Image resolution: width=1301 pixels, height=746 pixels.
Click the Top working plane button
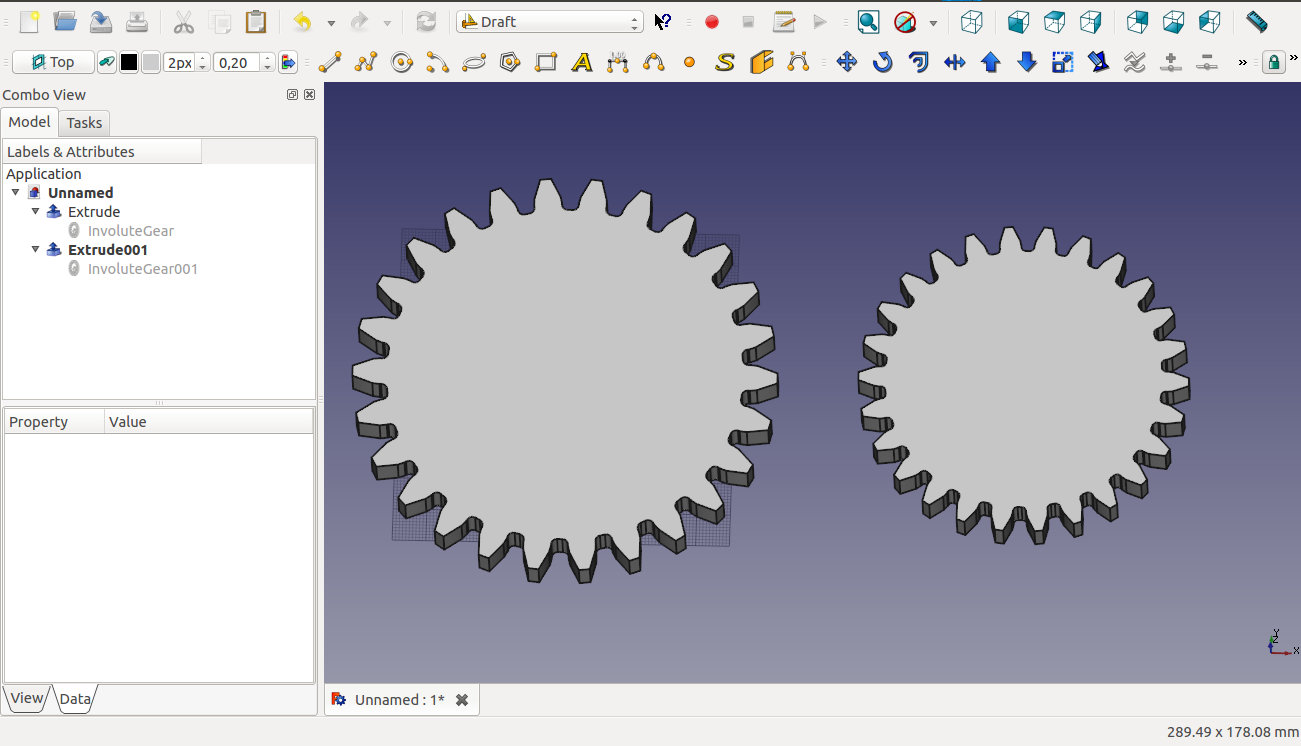53,63
